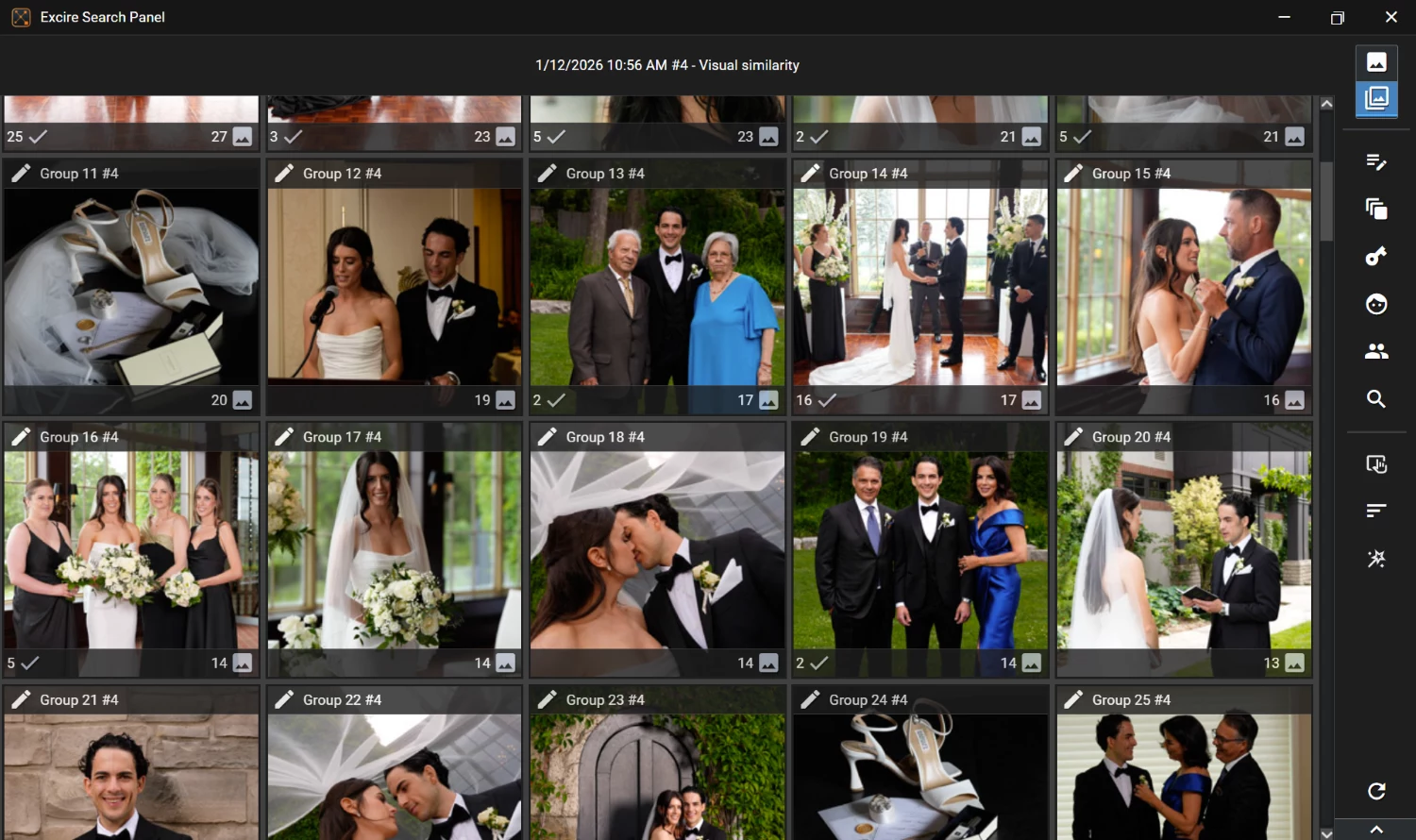The image size is (1416, 840).
Task: Open Group 17 bride with bouquet thumbnail
Action: coord(395,550)
